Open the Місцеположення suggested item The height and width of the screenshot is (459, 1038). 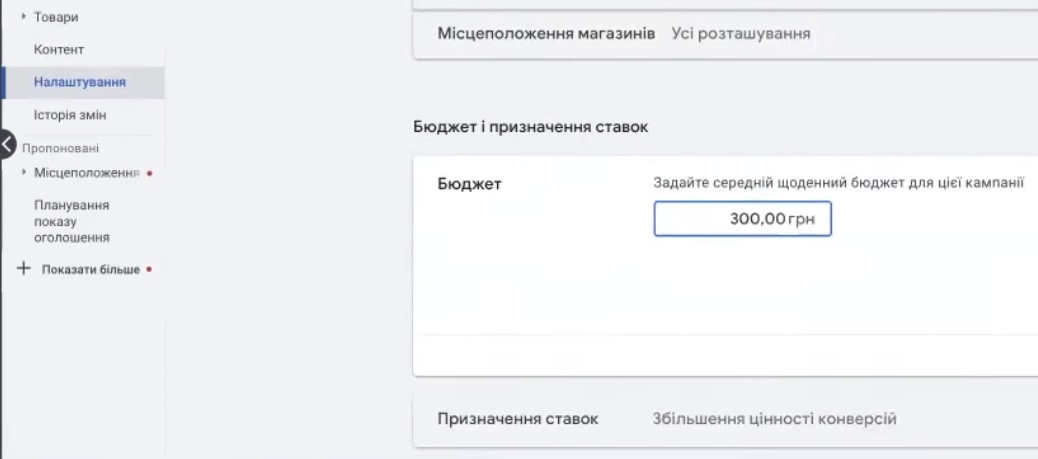86,173
